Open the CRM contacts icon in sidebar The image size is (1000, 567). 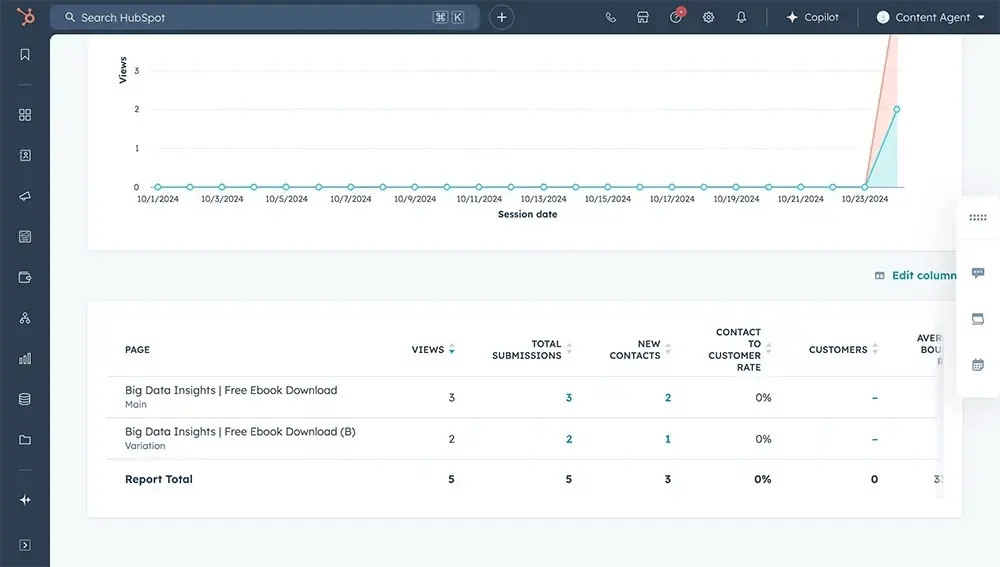tap(25, 156)
